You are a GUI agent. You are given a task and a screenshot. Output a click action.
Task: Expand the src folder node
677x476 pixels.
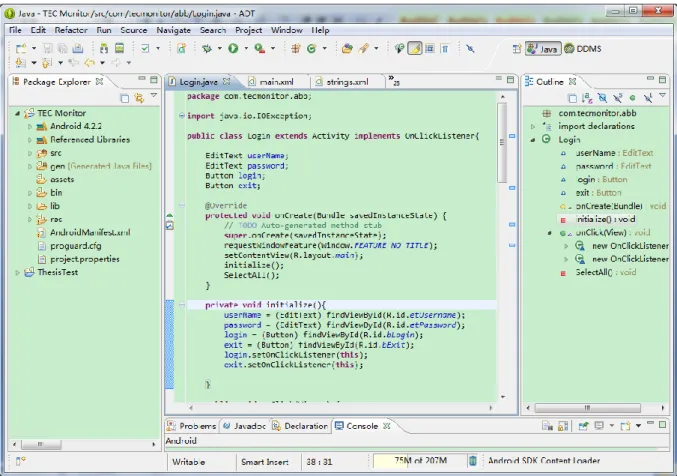pos(30,153)
